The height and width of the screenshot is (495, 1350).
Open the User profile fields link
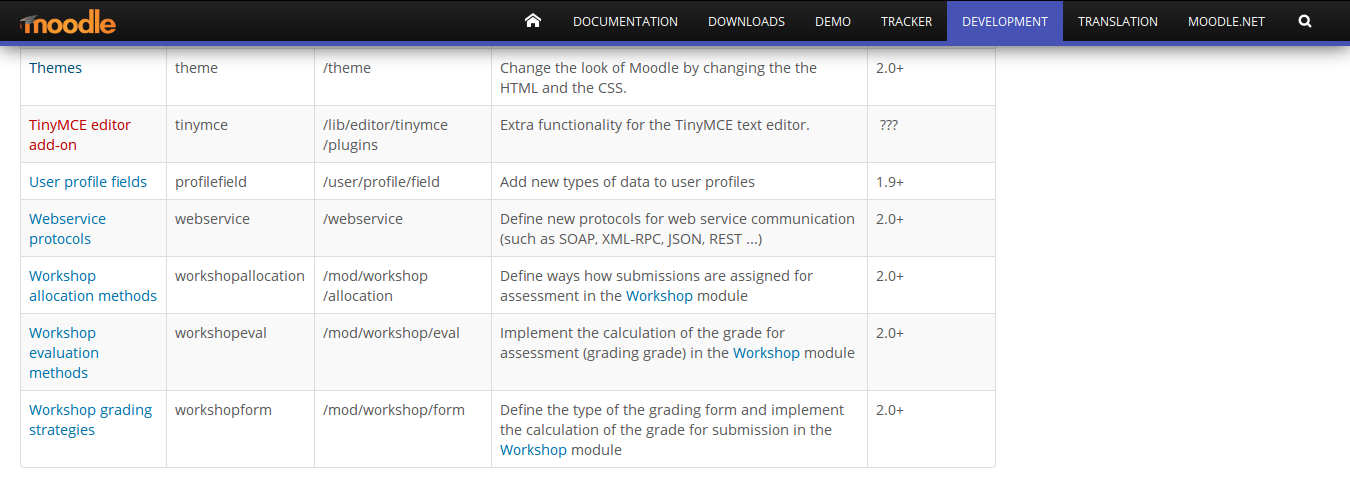[88, 182]
